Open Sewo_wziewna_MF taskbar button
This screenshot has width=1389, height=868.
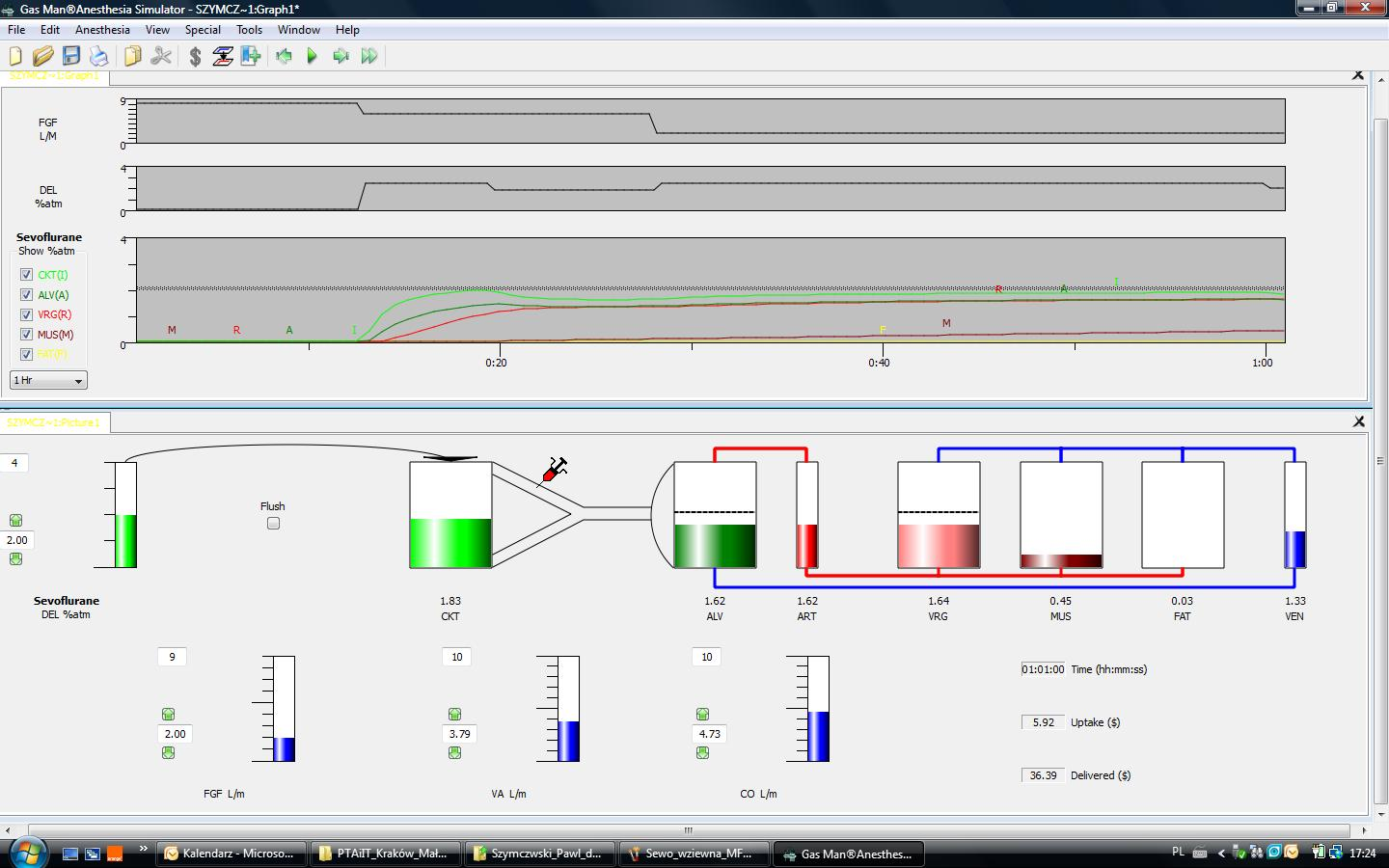tap(694, 854)
